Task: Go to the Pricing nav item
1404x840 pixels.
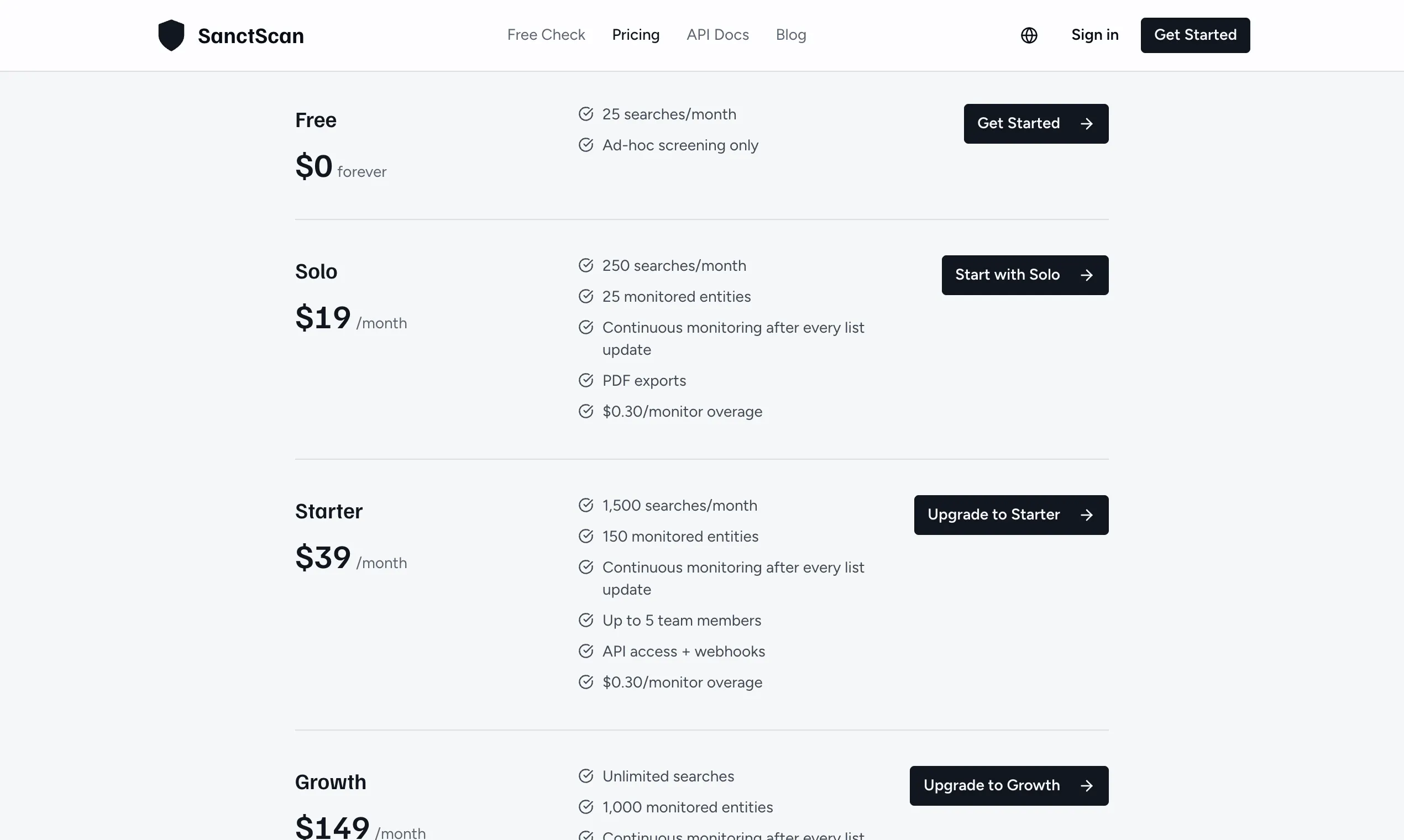Action: click(636, 35)
